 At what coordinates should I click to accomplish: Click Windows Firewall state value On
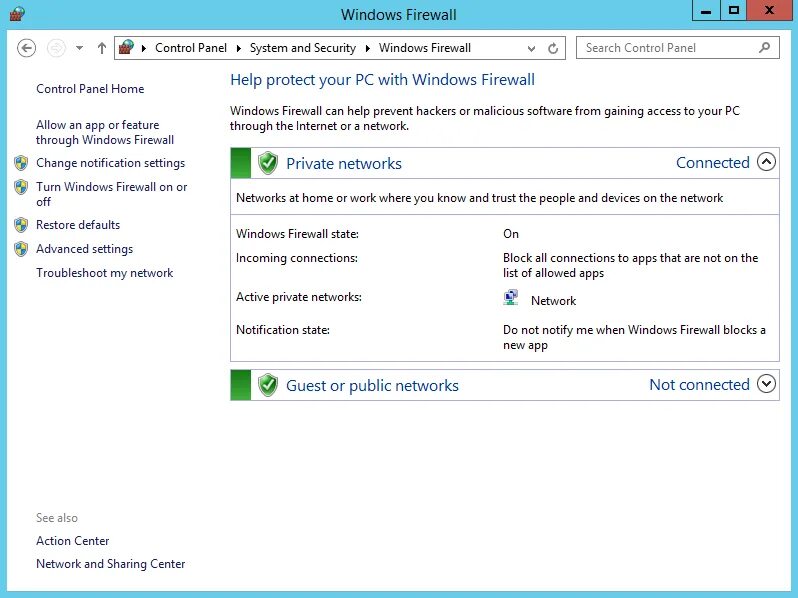(511, 234)
